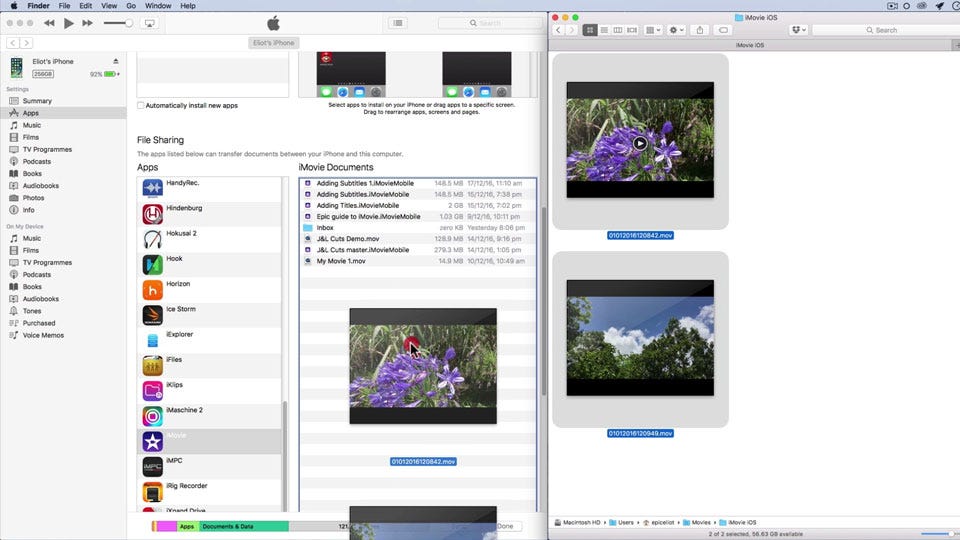Go forward with the iTunes forward arrow
Image resolution: width=960 pixels, height=540 pixels.
pos(26,43)
